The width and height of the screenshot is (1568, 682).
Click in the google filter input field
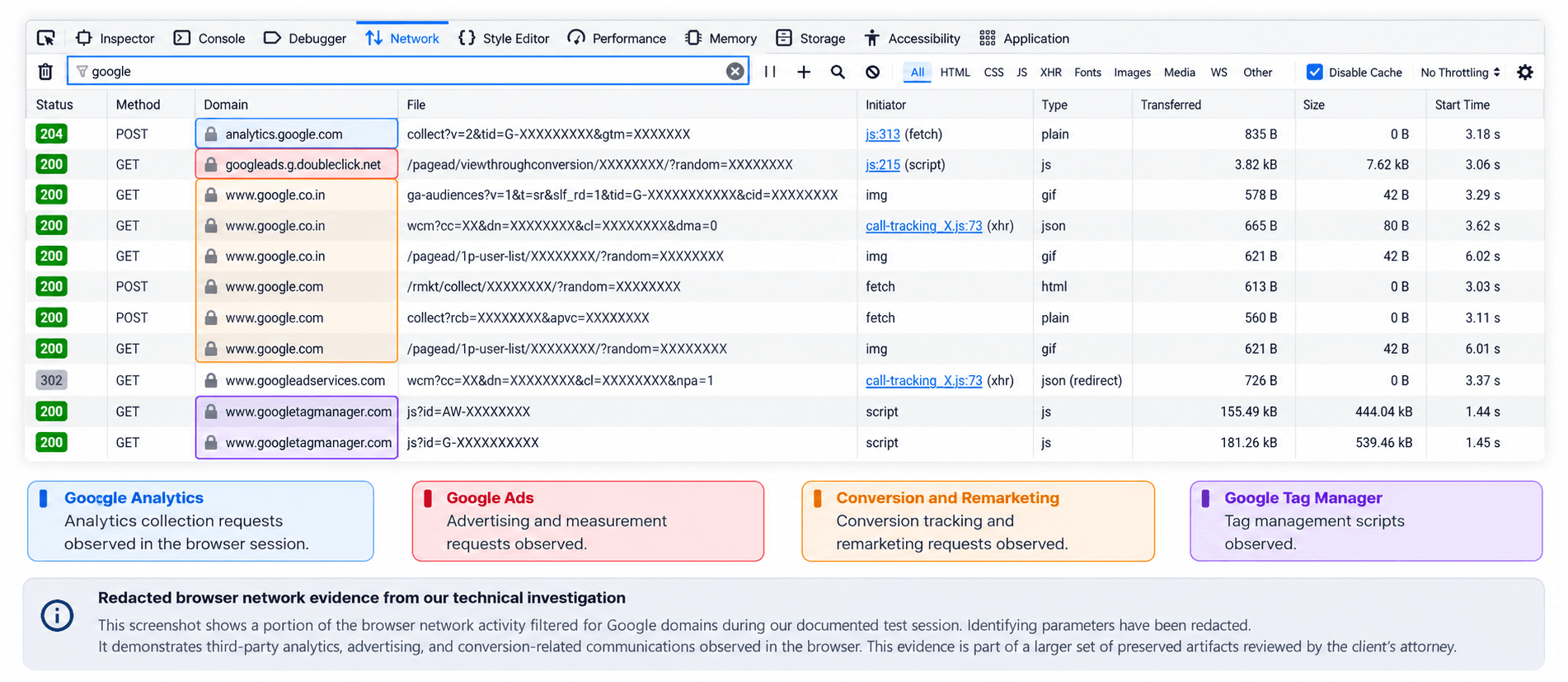[407, 72]
